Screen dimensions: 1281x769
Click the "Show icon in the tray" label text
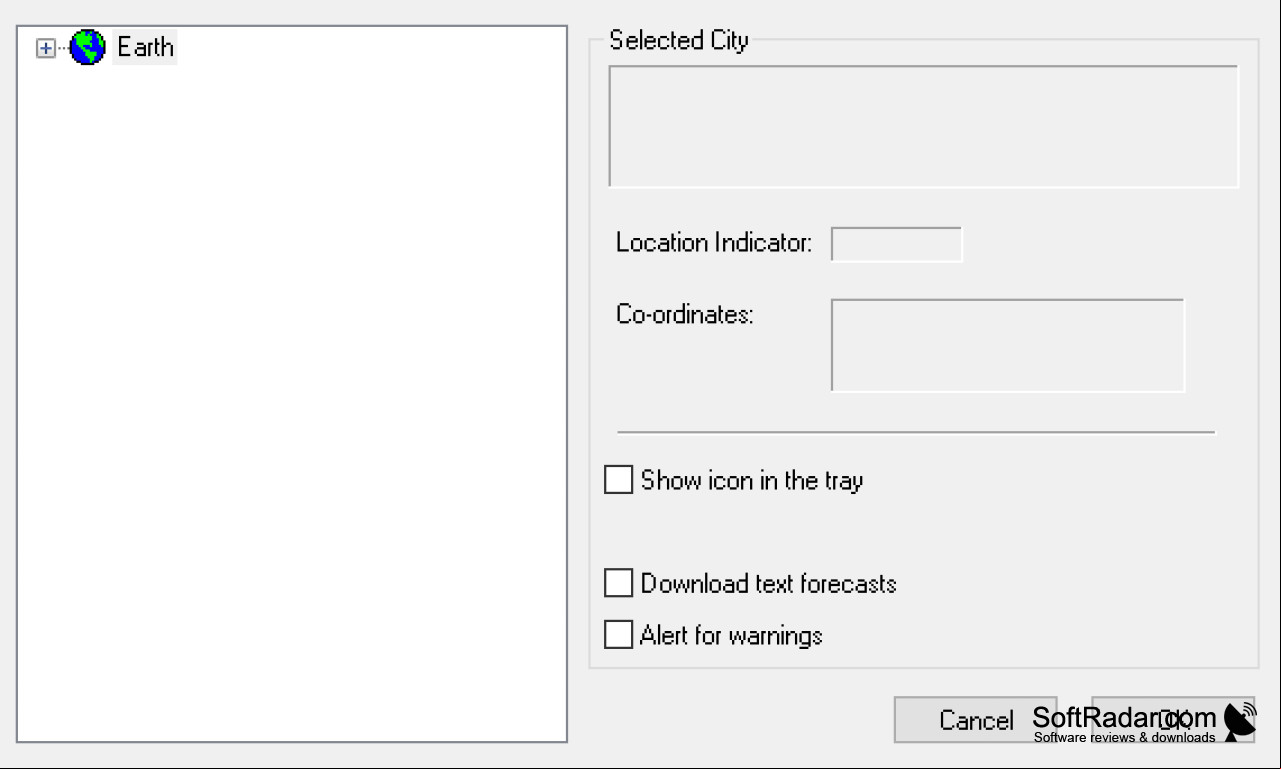tap(752, 481)
